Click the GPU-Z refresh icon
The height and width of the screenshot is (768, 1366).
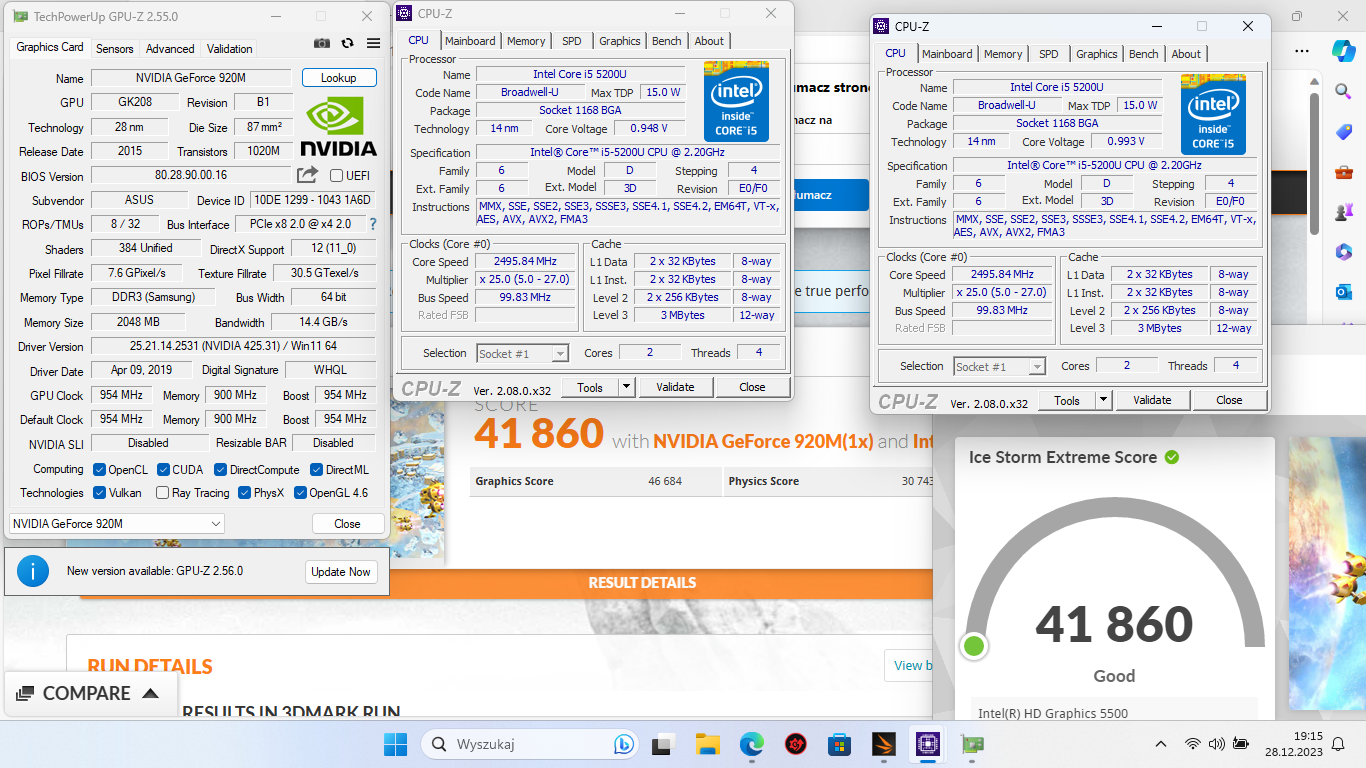(347, 43)
